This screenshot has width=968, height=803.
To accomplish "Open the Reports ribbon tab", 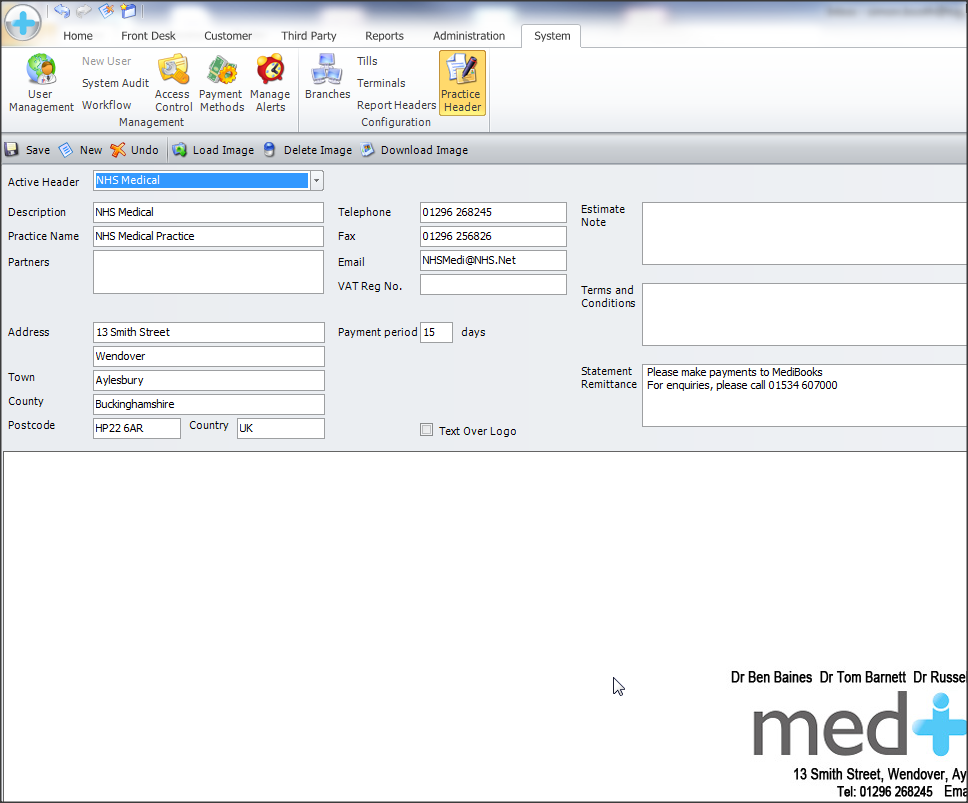I will [x=384, y=36].
